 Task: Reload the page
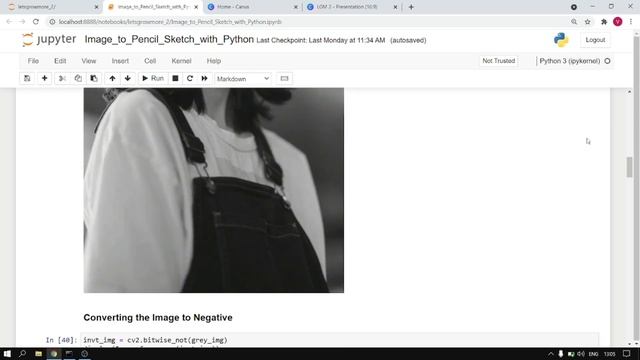(36, 22)
